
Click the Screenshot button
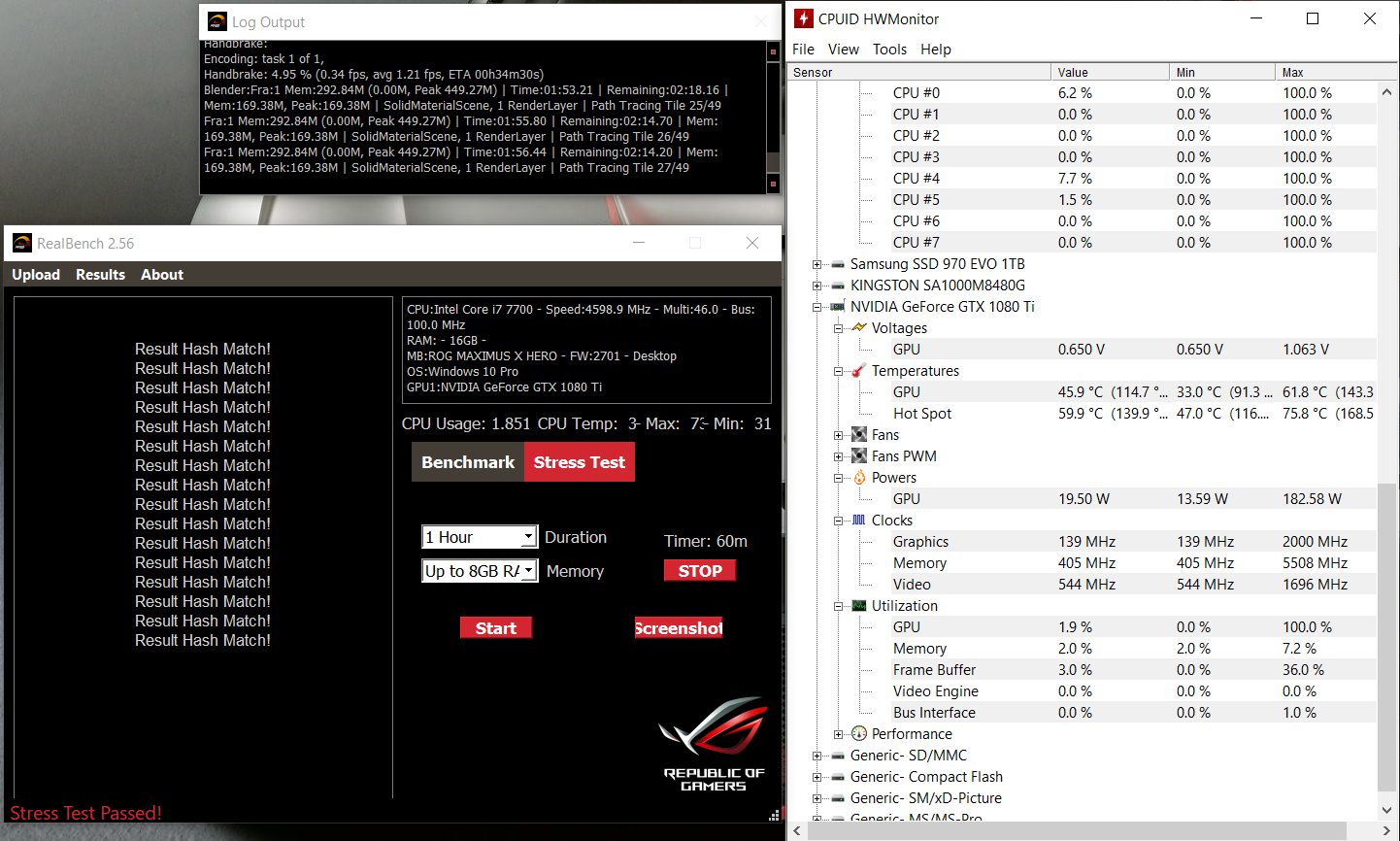click(679, 628)
